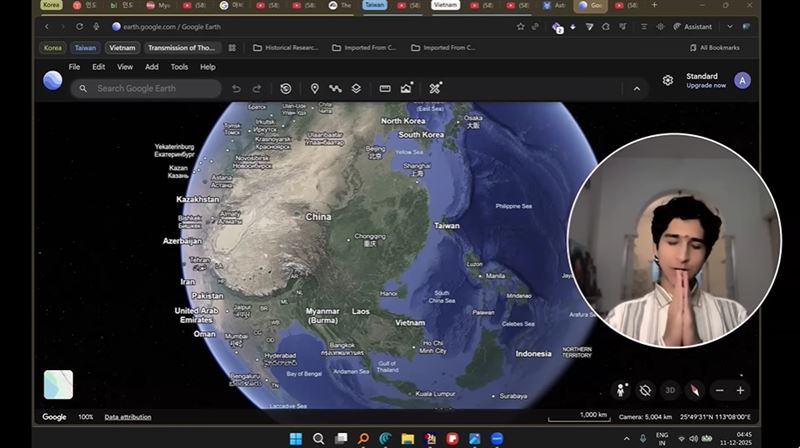Viewport: 800px width, 448px height.
Task: Reset orientation with the compass
Action: click(x=694, y=390)
